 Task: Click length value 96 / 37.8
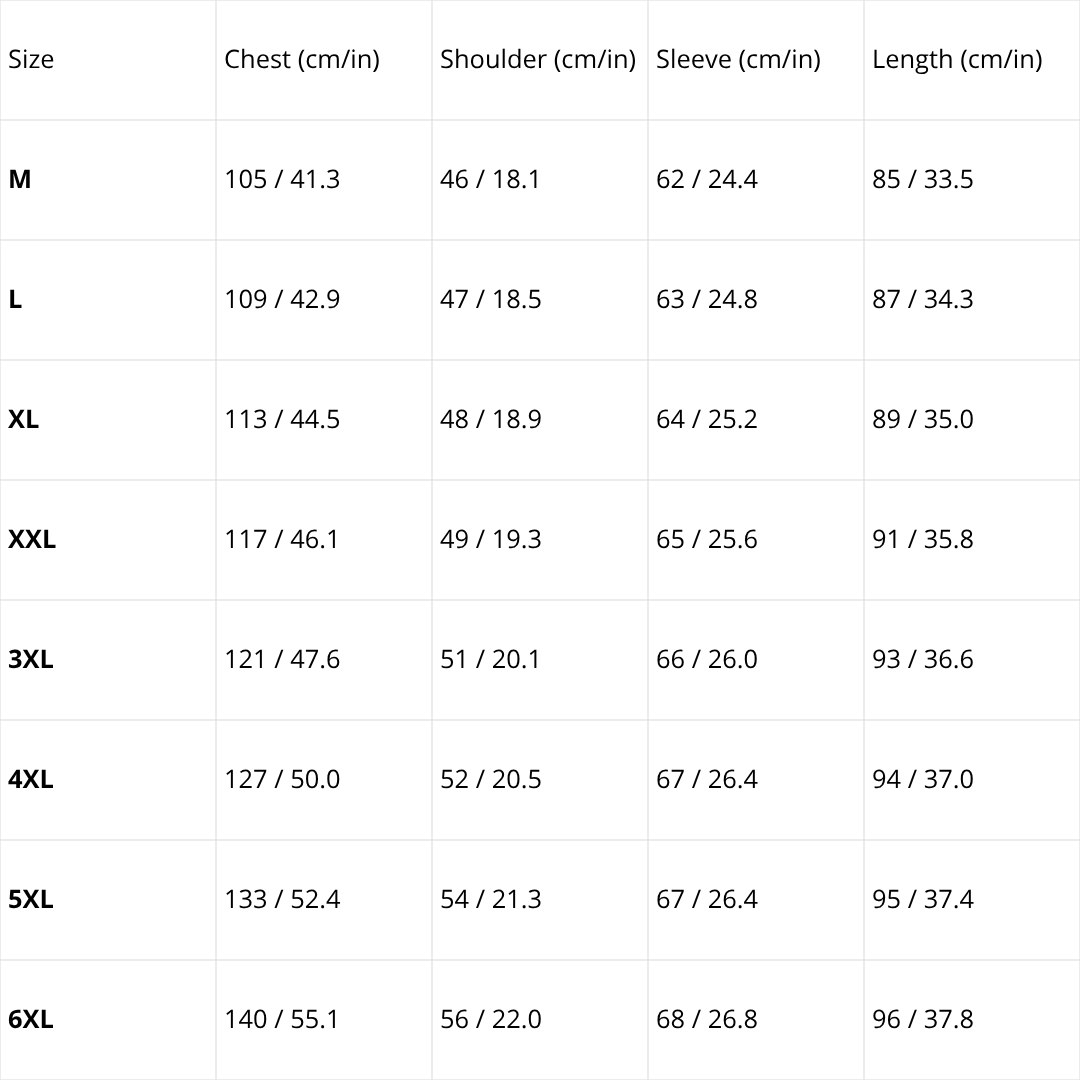(922, 1020)
